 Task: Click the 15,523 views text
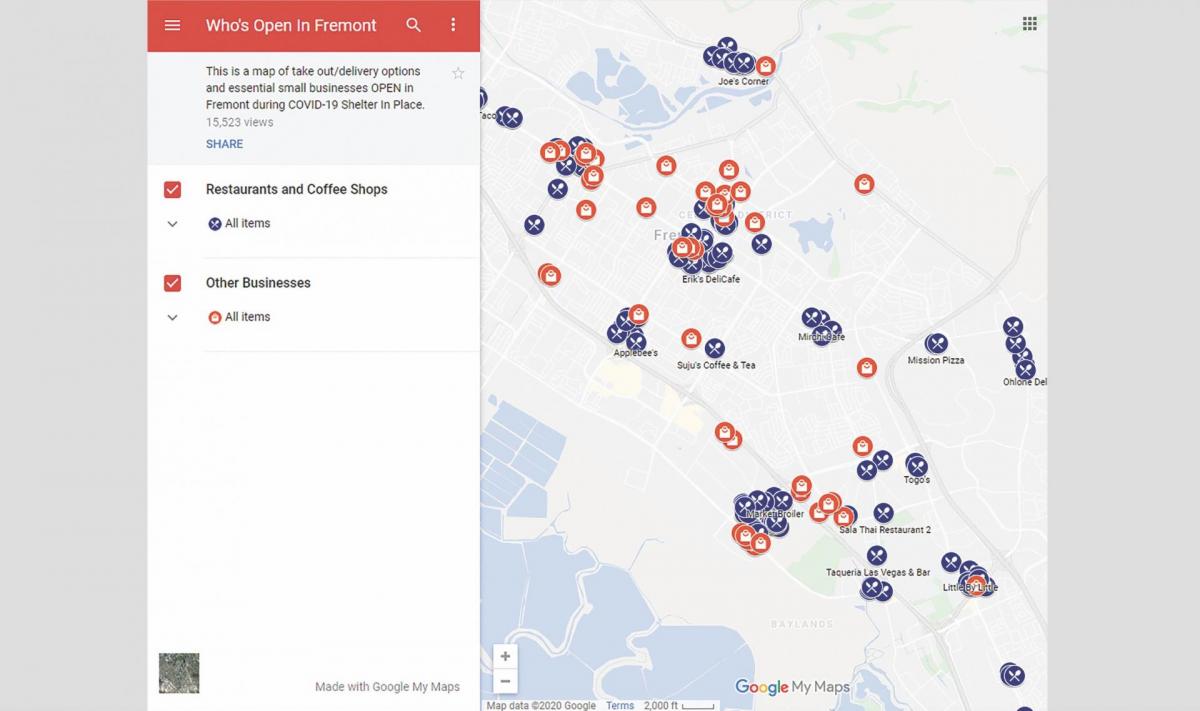pyautogui.click(x=239, y=122)
